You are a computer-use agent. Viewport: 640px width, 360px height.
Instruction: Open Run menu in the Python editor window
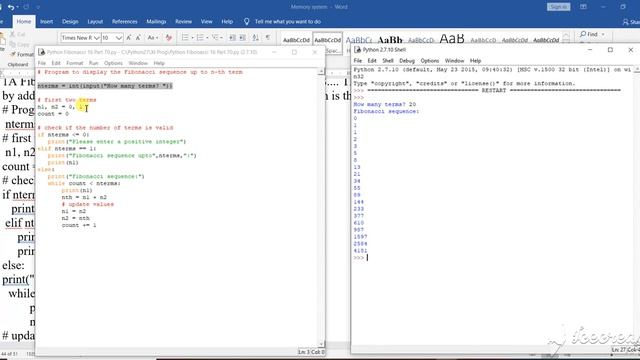click(x=93, y=63)
